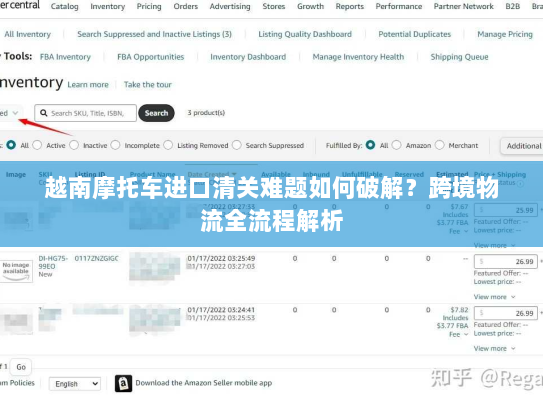
Task: Click listing ID 0117ZNZGIGC
Action: tap(97, 258)
